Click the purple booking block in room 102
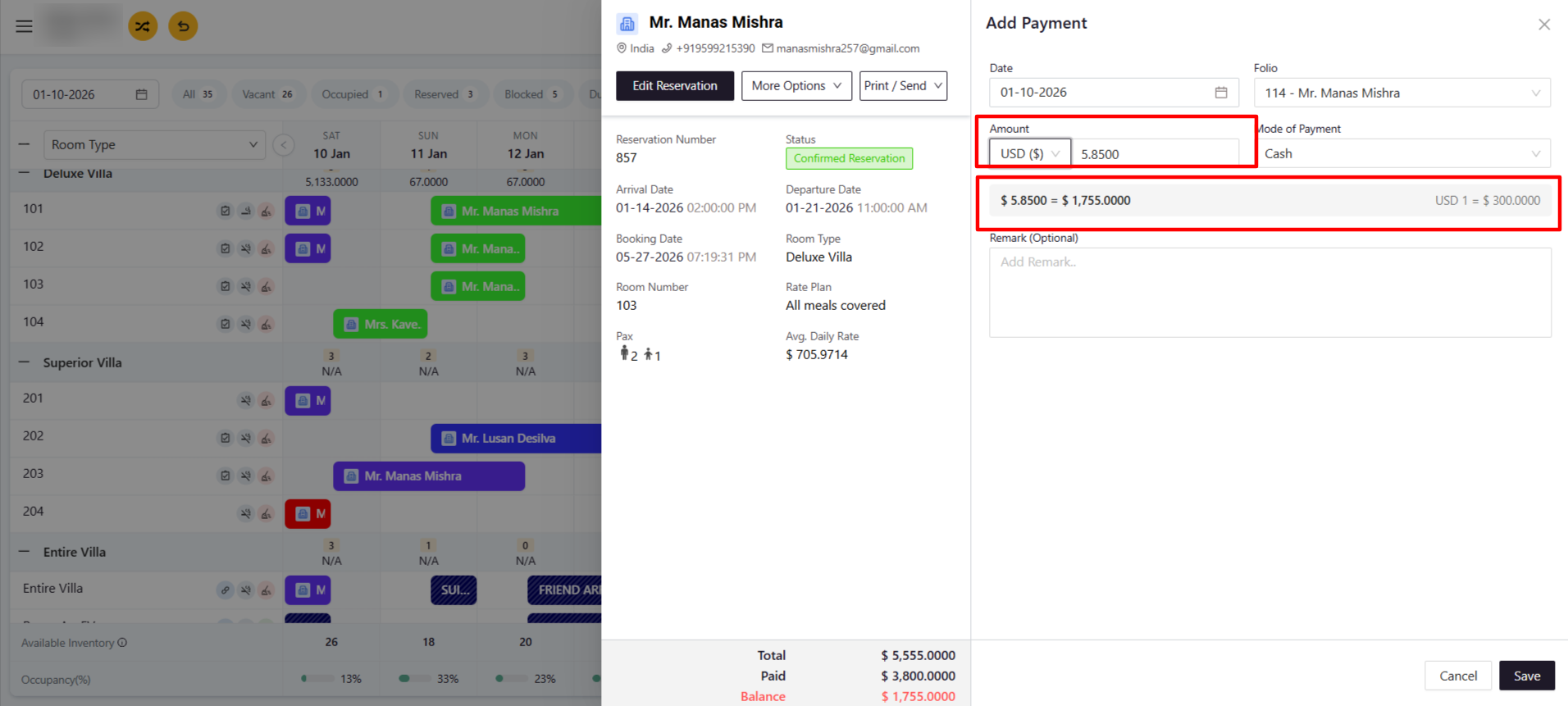The image size is (1568, 706). pyautogui.click(x=308, y=248)
